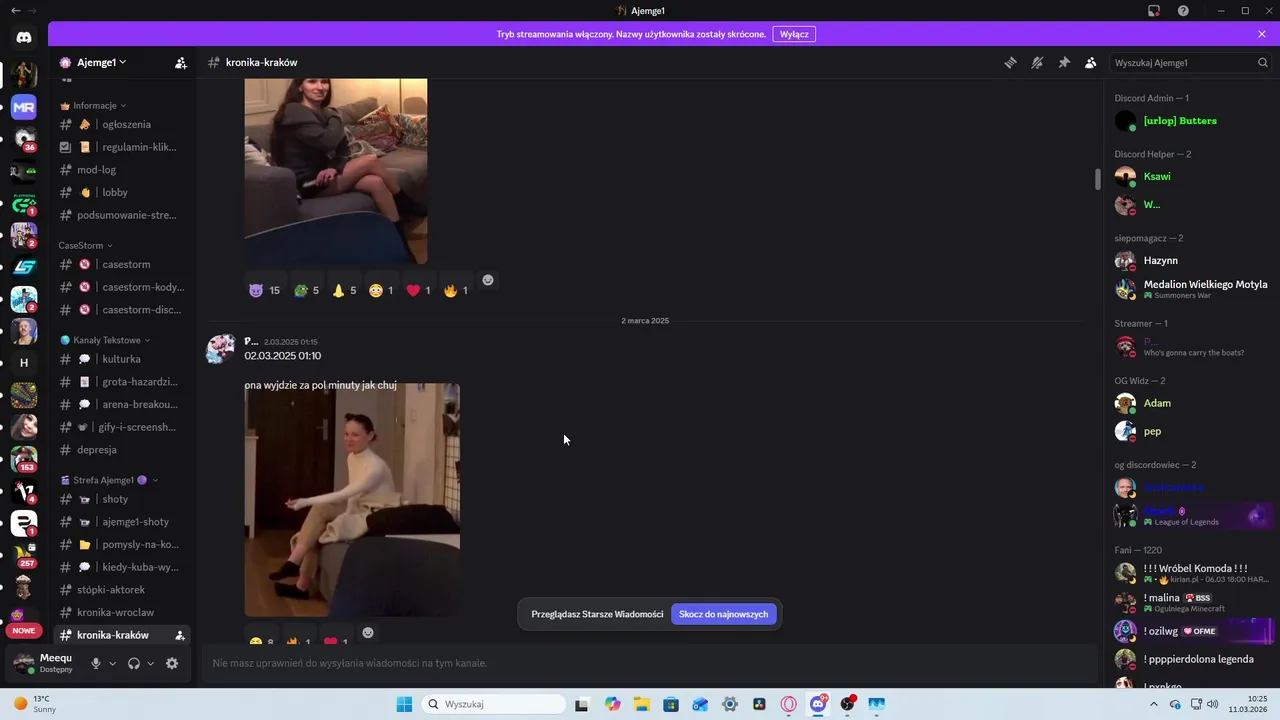Open File Explorer from the taskbar
This screenshot has height=720, width=1280.
(x=641, y=704)
